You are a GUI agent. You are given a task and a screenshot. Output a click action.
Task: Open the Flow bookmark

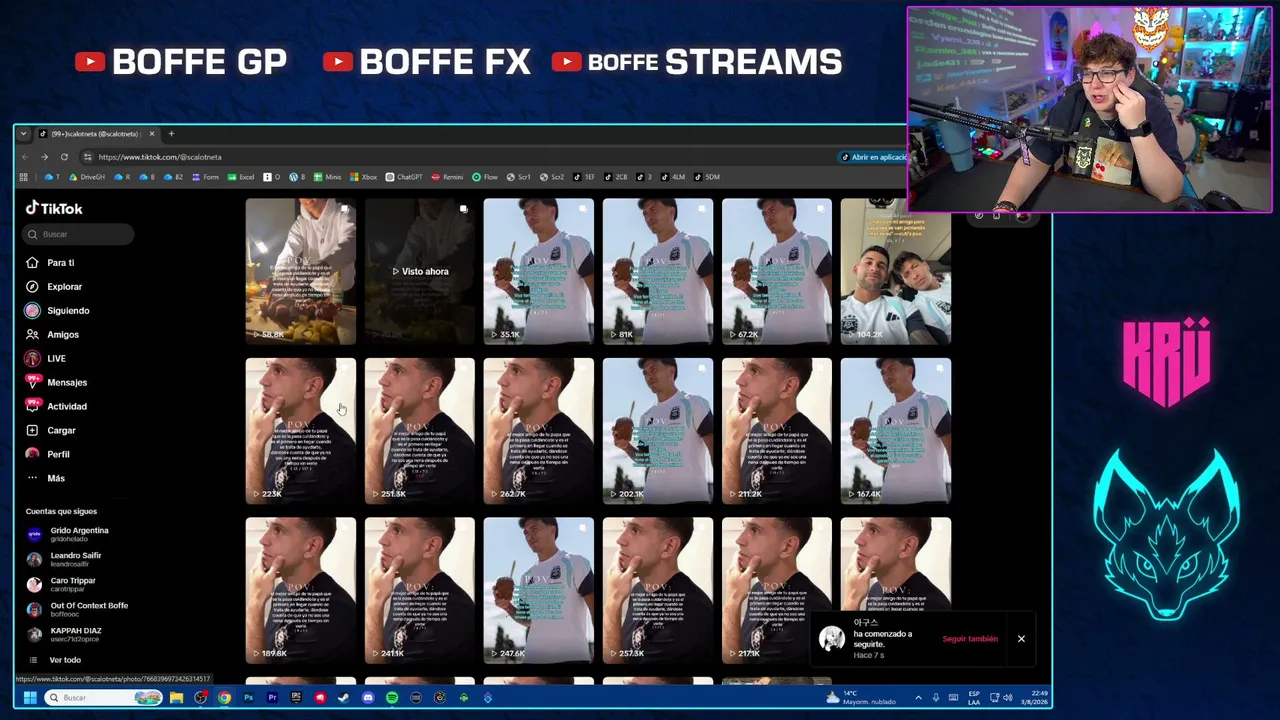click(485, 177)
